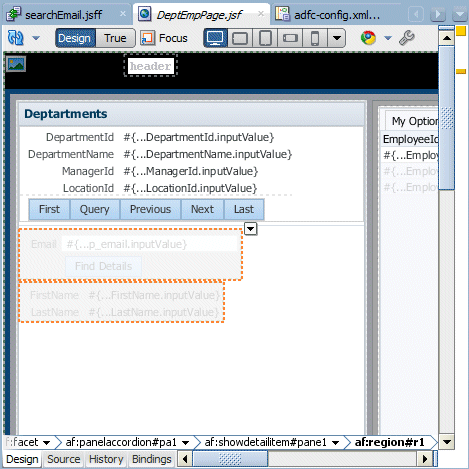Click the Deptartments panel header

[191, 114]
